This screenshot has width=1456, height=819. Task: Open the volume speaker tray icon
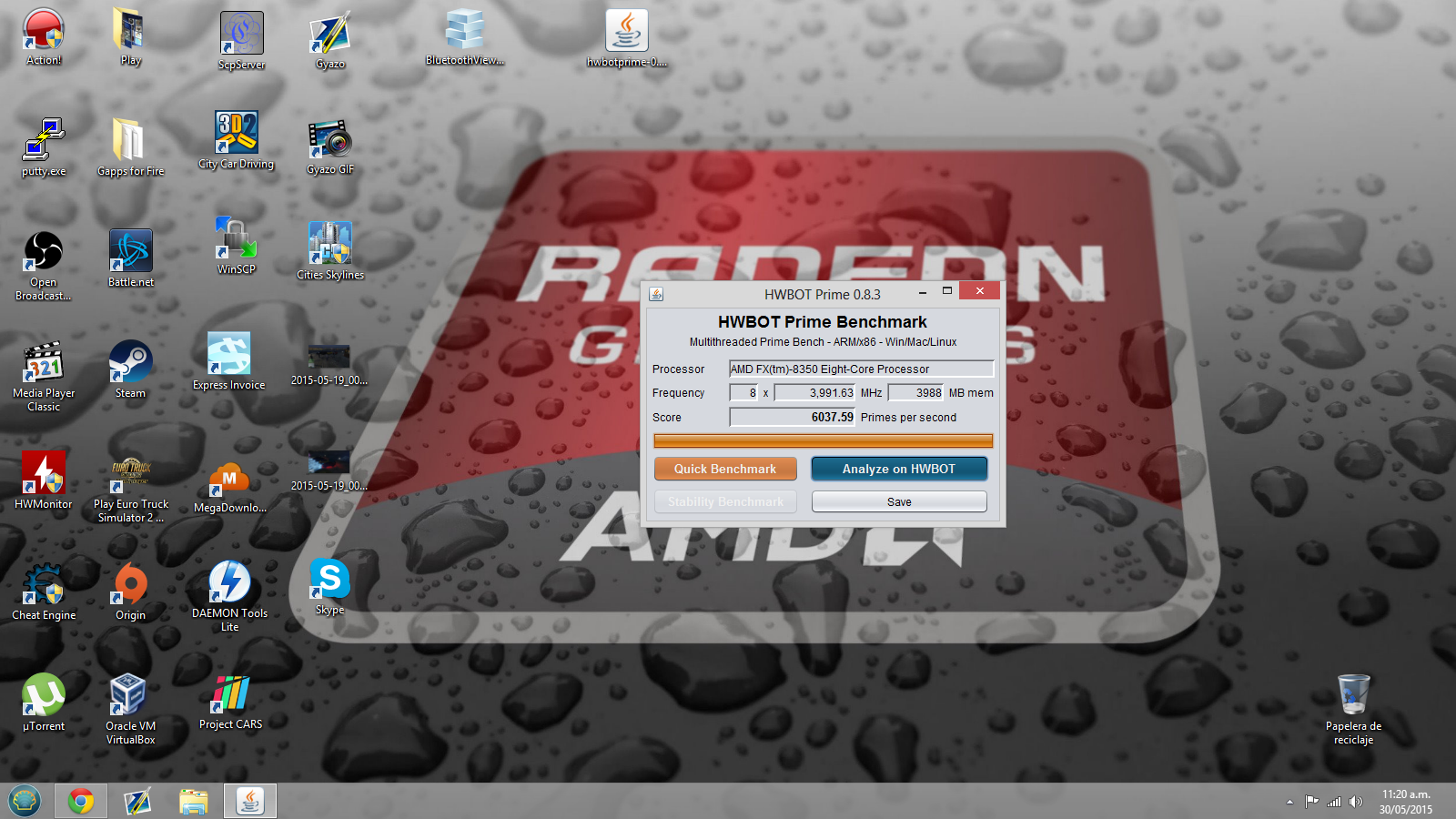click(1356, 802)
